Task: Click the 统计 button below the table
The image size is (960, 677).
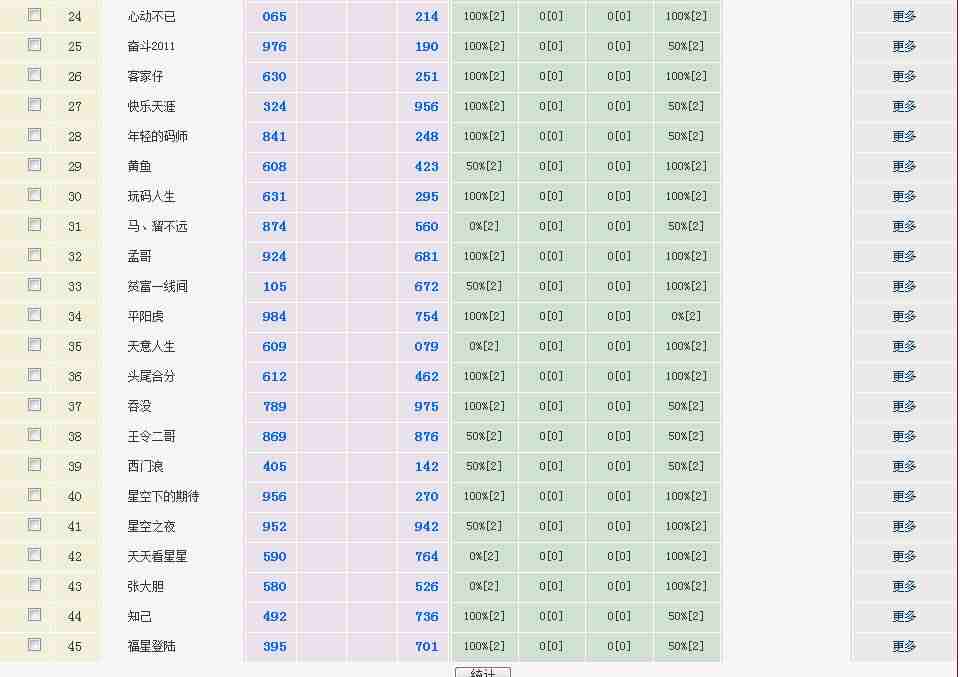Action: [482, 672]
